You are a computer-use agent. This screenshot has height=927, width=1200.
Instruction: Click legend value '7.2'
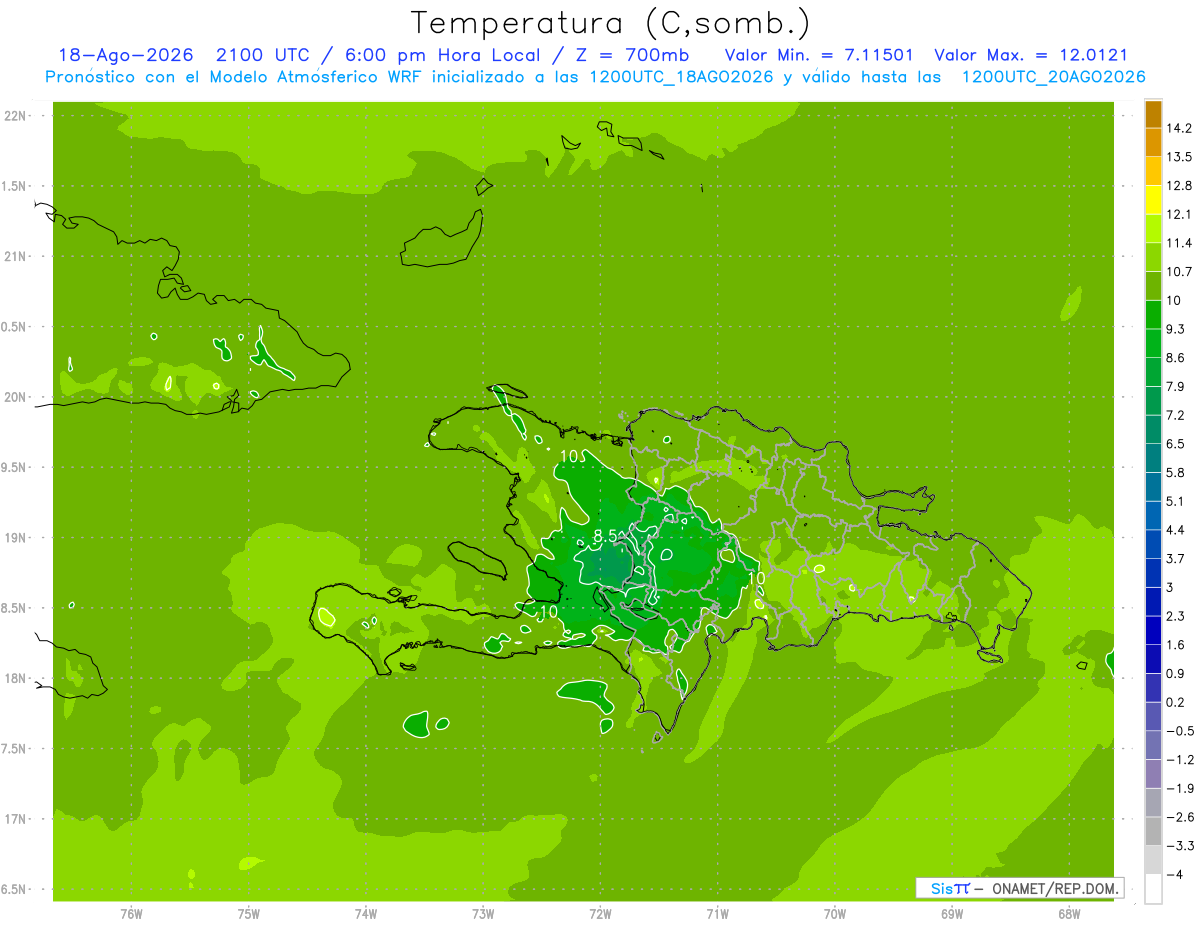1176,415
